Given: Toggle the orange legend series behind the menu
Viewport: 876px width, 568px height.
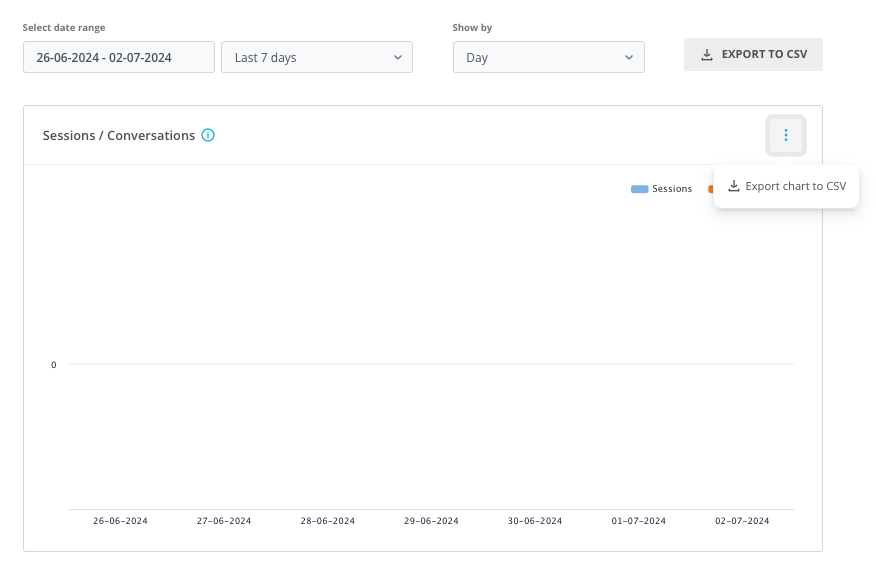Looking at the screenshot, I should tap(711, 189).
